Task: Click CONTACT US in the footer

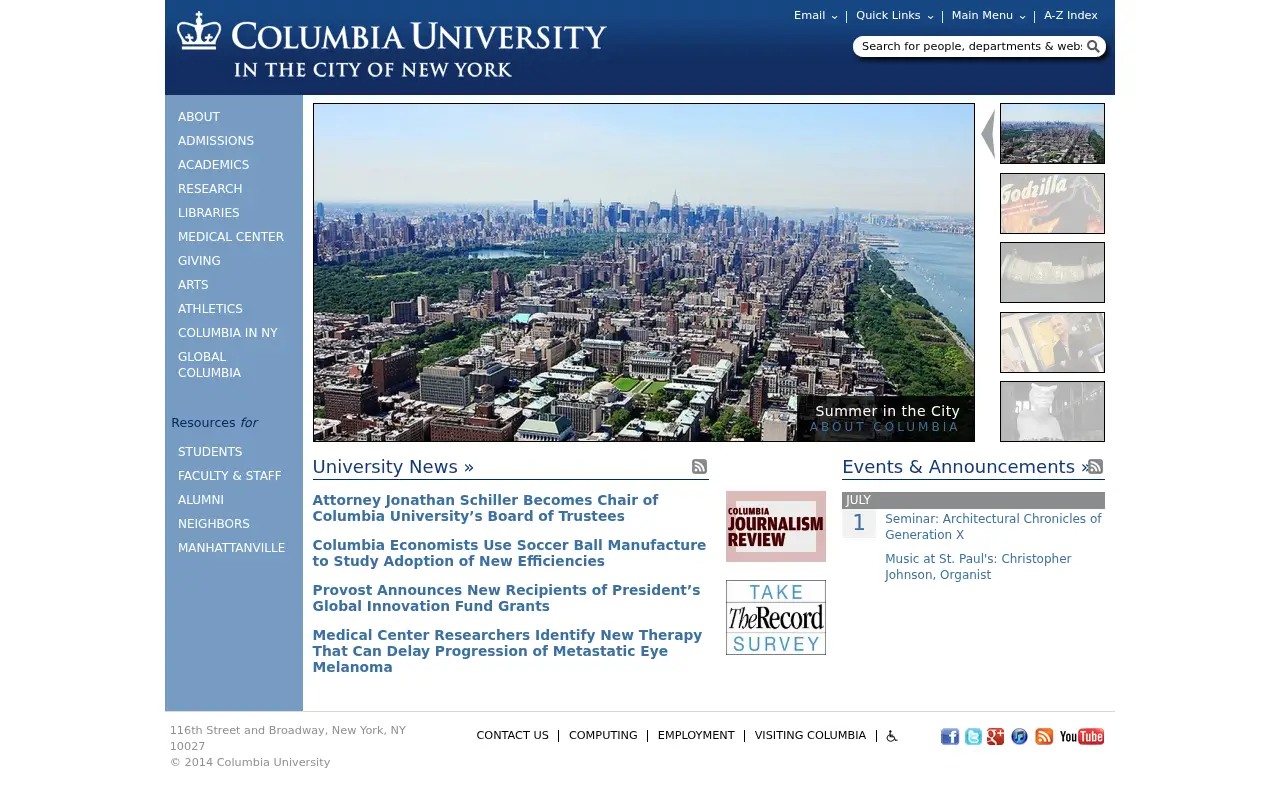Action: [x=512, y=736]
